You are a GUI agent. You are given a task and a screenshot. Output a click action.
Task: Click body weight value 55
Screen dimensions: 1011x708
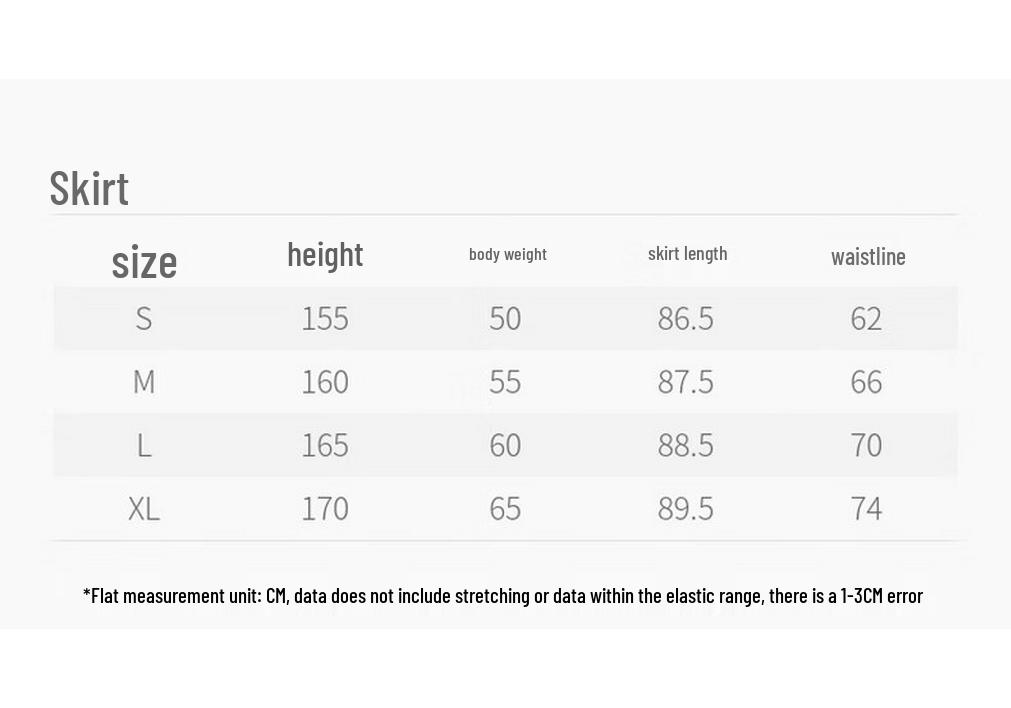505,382
